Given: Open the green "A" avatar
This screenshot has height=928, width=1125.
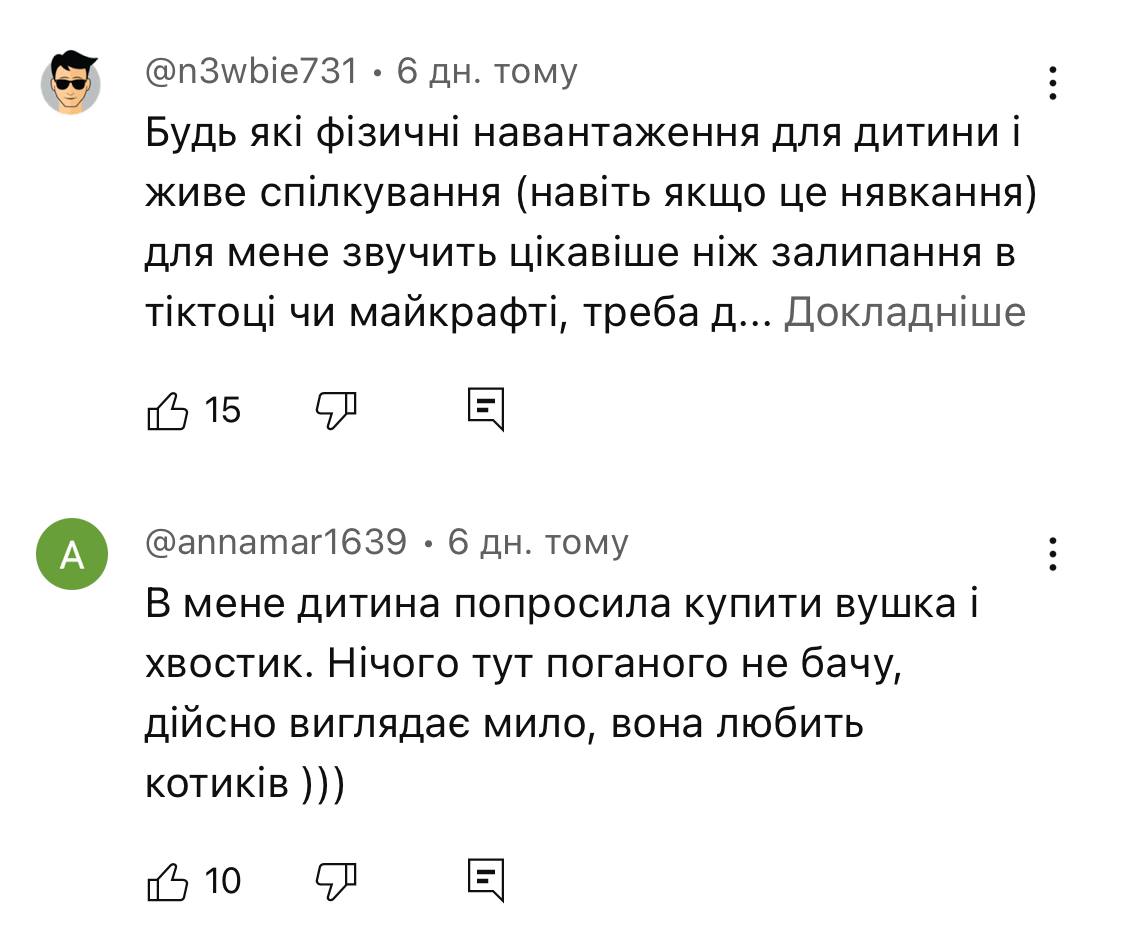Looking at the screenshot, I should 70,554.
